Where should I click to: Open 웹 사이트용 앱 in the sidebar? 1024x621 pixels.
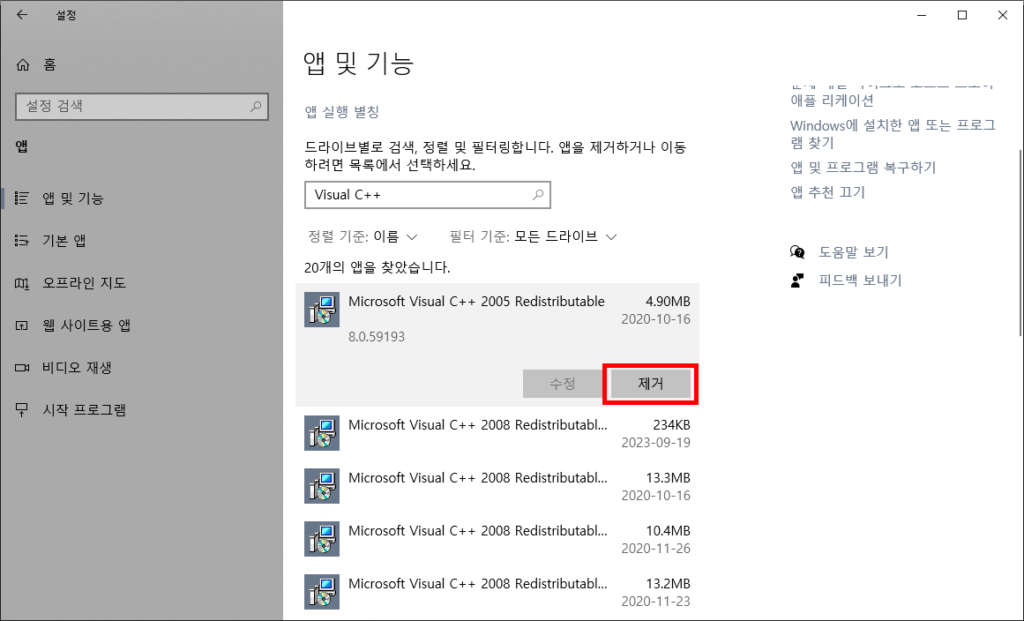[x=86, y=325]
